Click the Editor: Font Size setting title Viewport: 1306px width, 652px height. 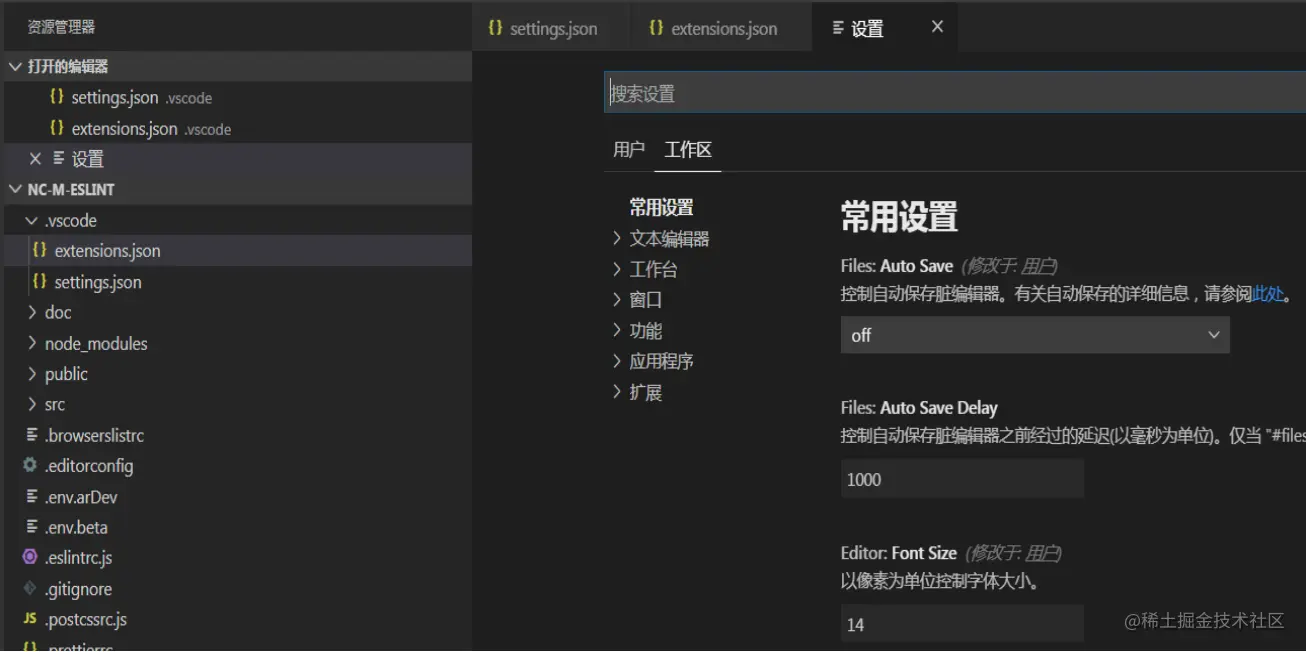tap(899, 552)
